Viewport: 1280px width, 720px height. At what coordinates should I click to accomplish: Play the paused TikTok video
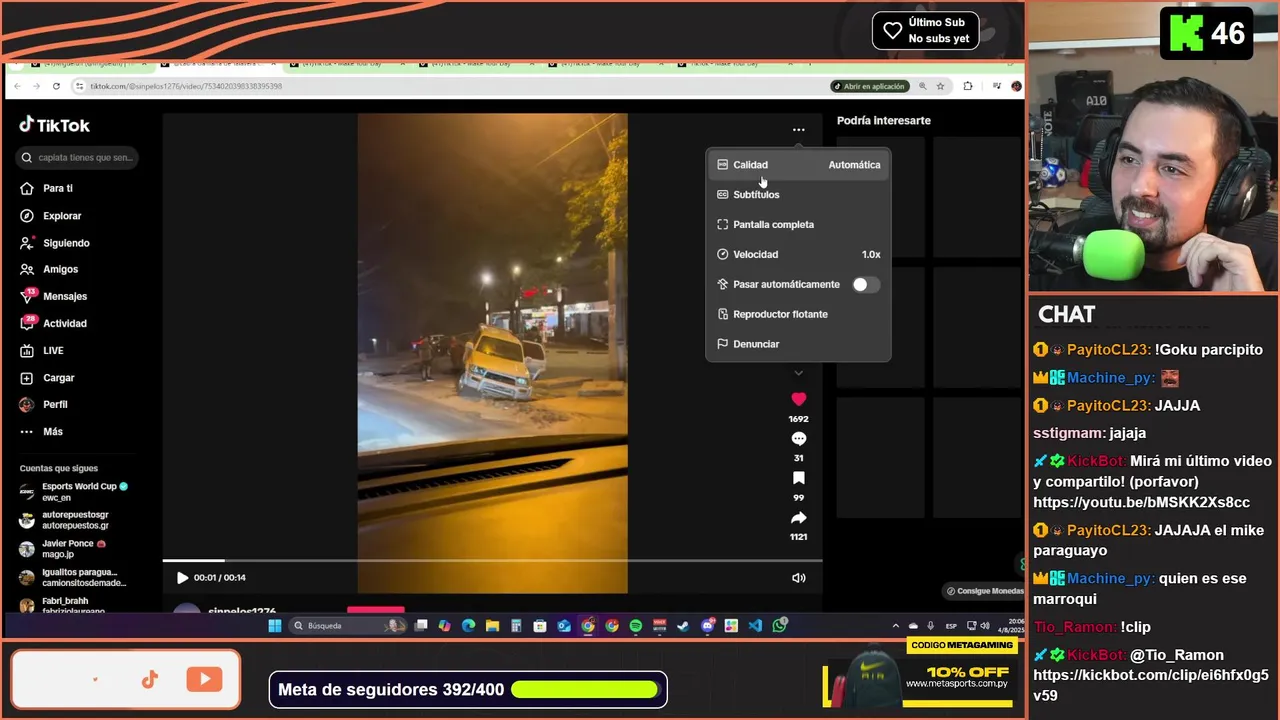pyautogui.click(x=182, y=578)
